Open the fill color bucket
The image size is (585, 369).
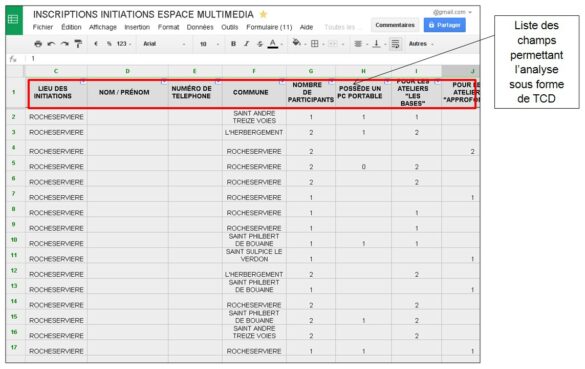tap(297, 43)
